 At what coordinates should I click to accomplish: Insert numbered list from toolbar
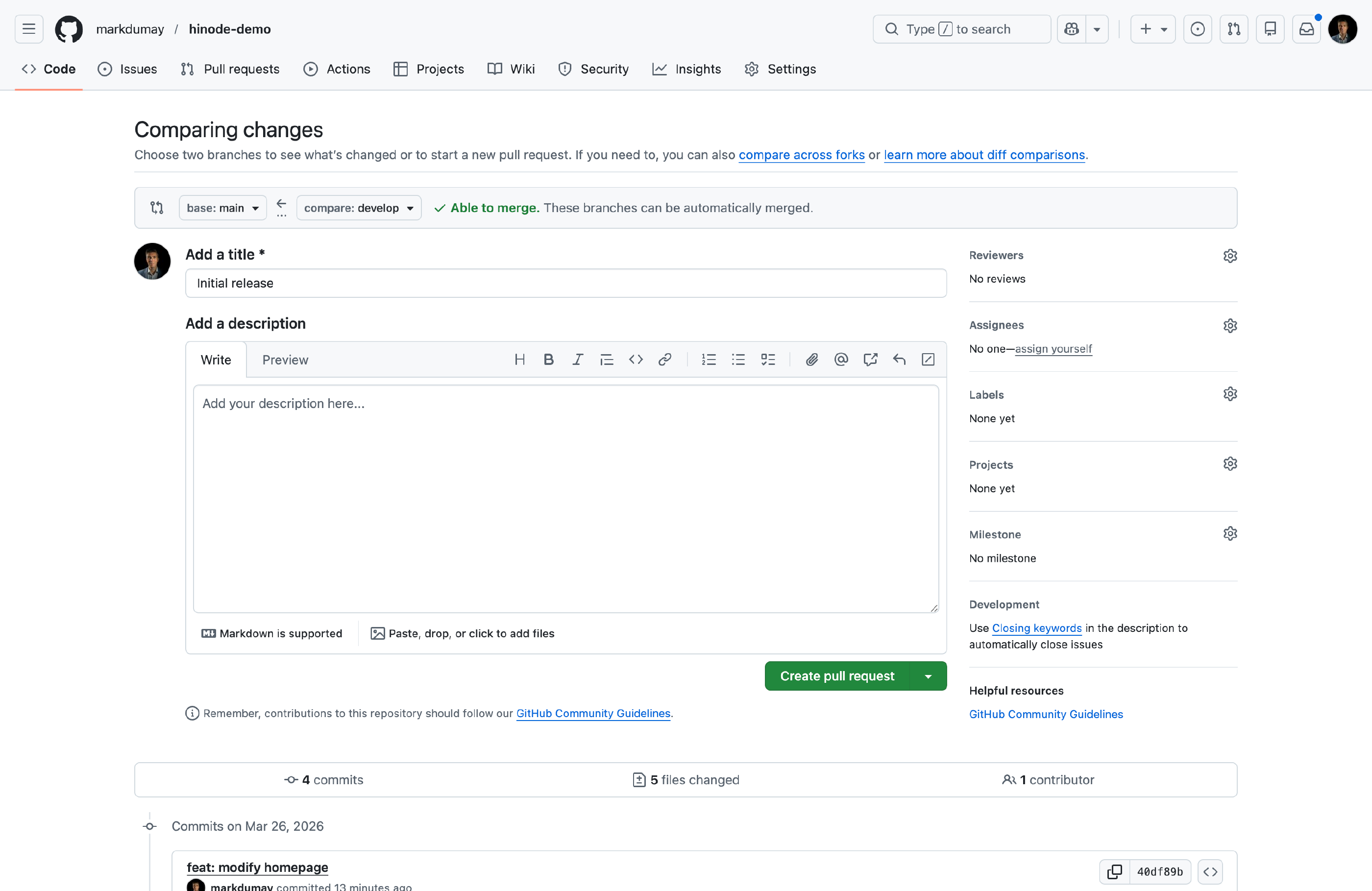709,360
